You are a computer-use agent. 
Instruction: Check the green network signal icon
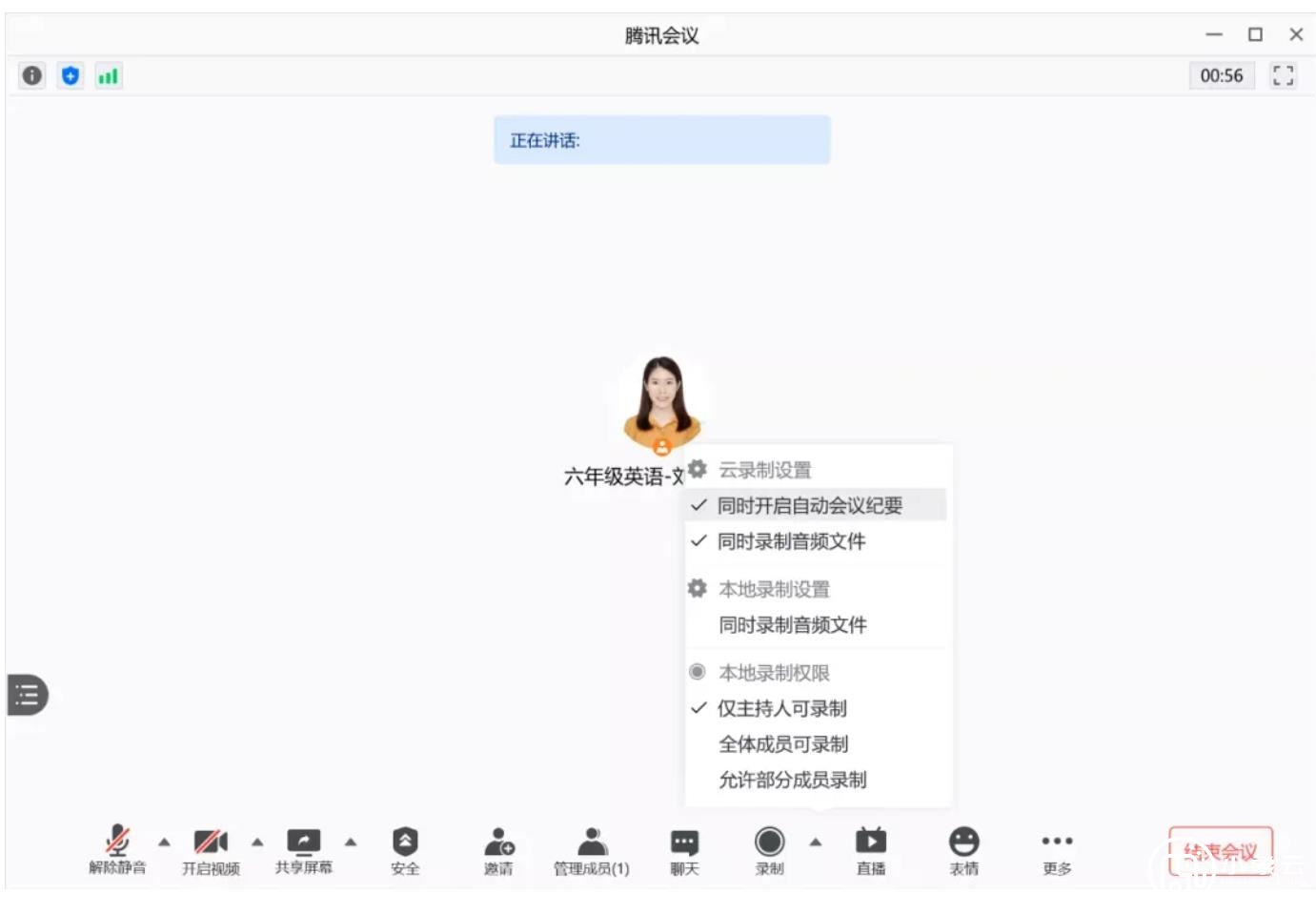[108, 75]
